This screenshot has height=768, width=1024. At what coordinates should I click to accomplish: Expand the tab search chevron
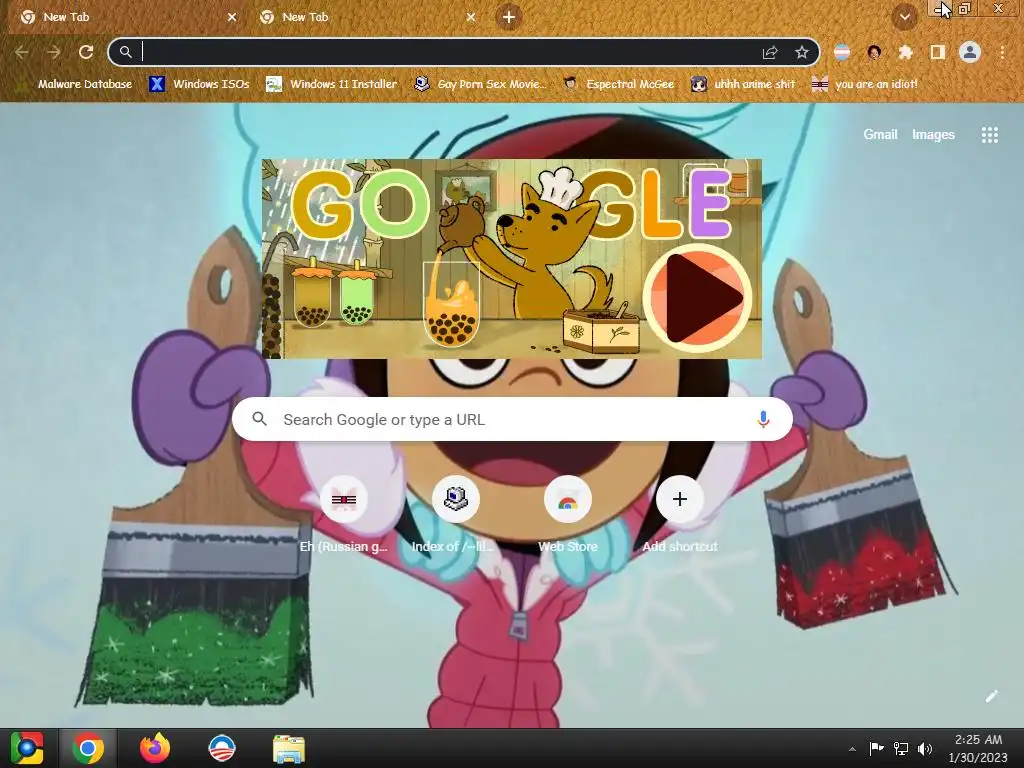[x=905, y=17]
